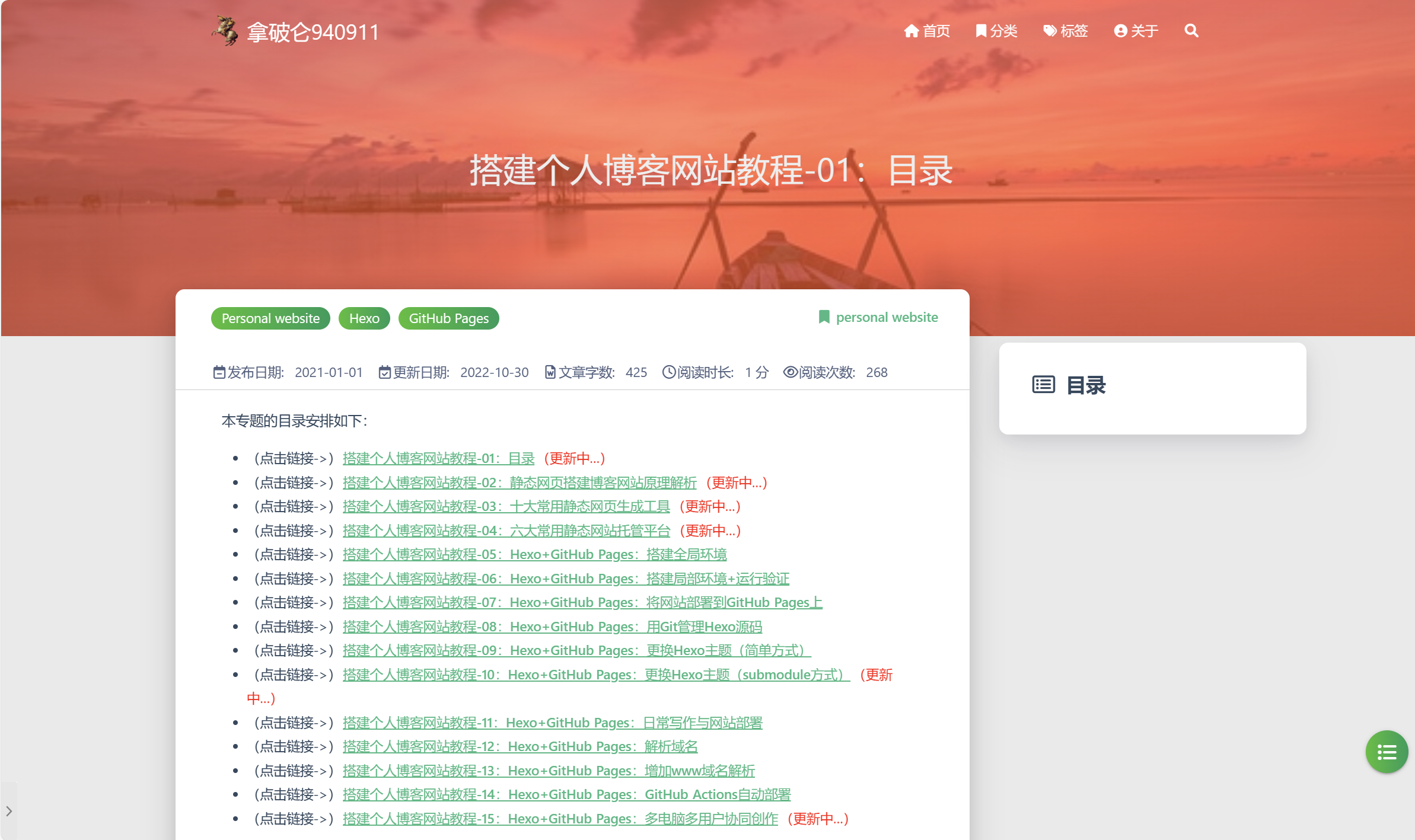Click the eye icon by 阅读次数
This screenshot has height=840, width=1415.
pos(790,372)
